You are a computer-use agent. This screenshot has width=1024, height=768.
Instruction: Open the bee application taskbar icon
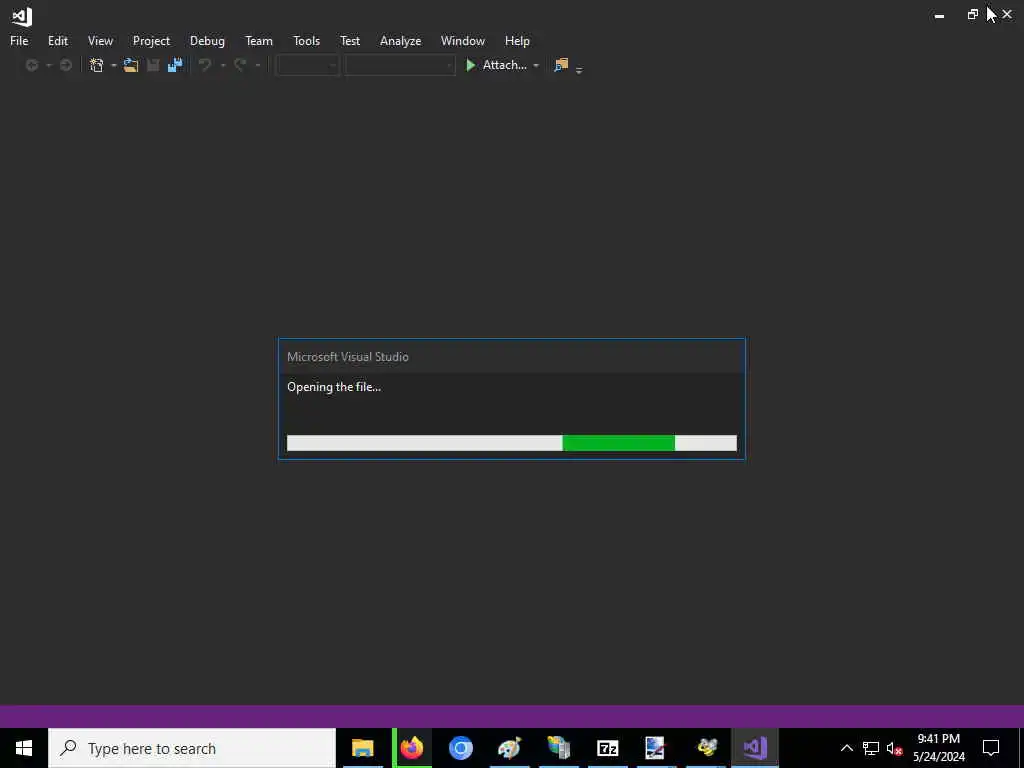click(706, 748)
